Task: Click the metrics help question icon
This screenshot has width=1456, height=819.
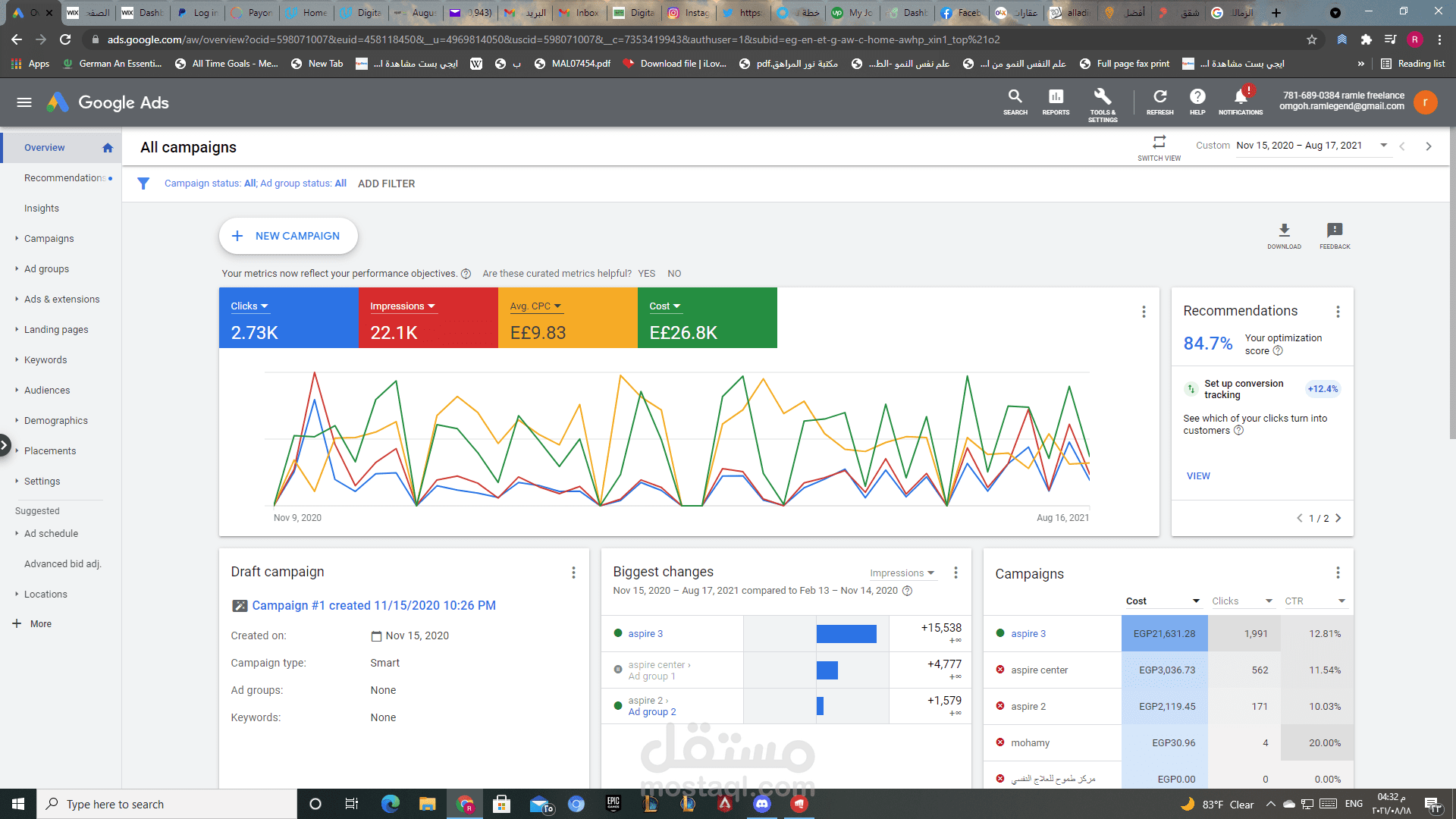Action: click(466, 274)
